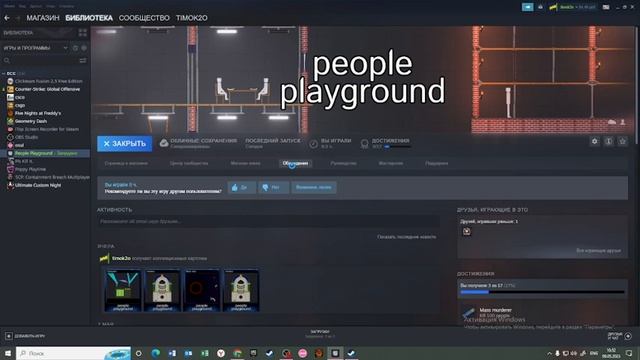Click ДОБАВИТЬ ИГРУ plus button
Viewport: 640px width, 360px height.
point(9,336)
